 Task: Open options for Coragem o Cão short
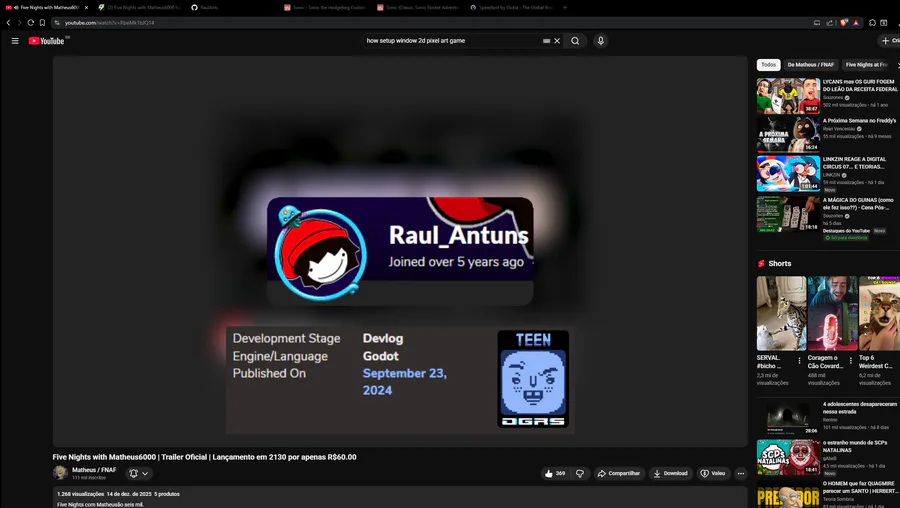(x=851, y=361)
